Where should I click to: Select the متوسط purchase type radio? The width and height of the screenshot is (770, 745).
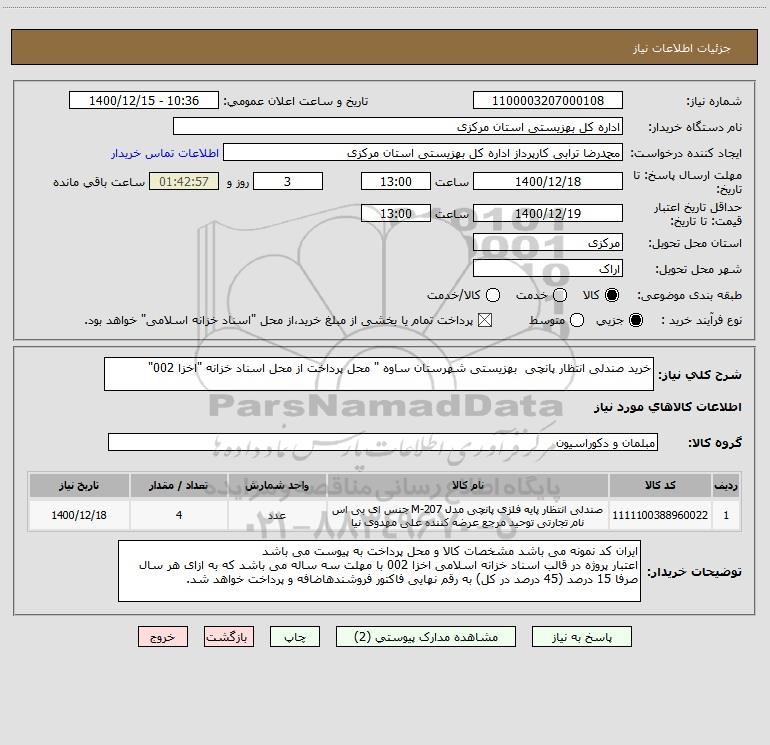(577, 321)
